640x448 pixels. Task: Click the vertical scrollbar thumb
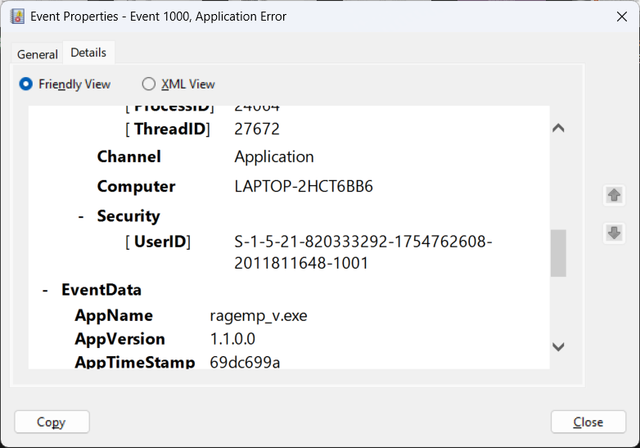[x=558, y=253]
